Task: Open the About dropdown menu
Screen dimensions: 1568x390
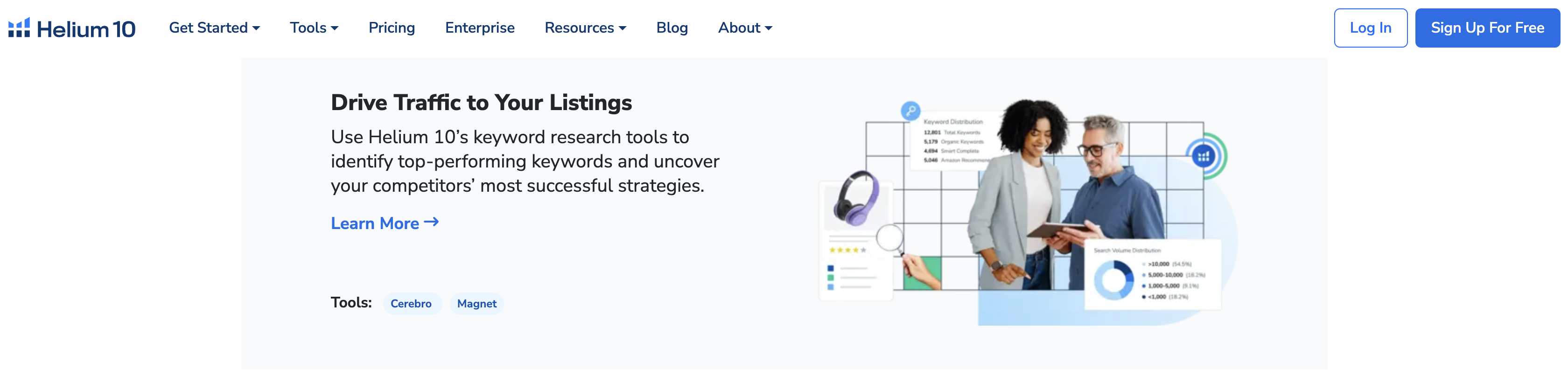Action: click(744, 28)
